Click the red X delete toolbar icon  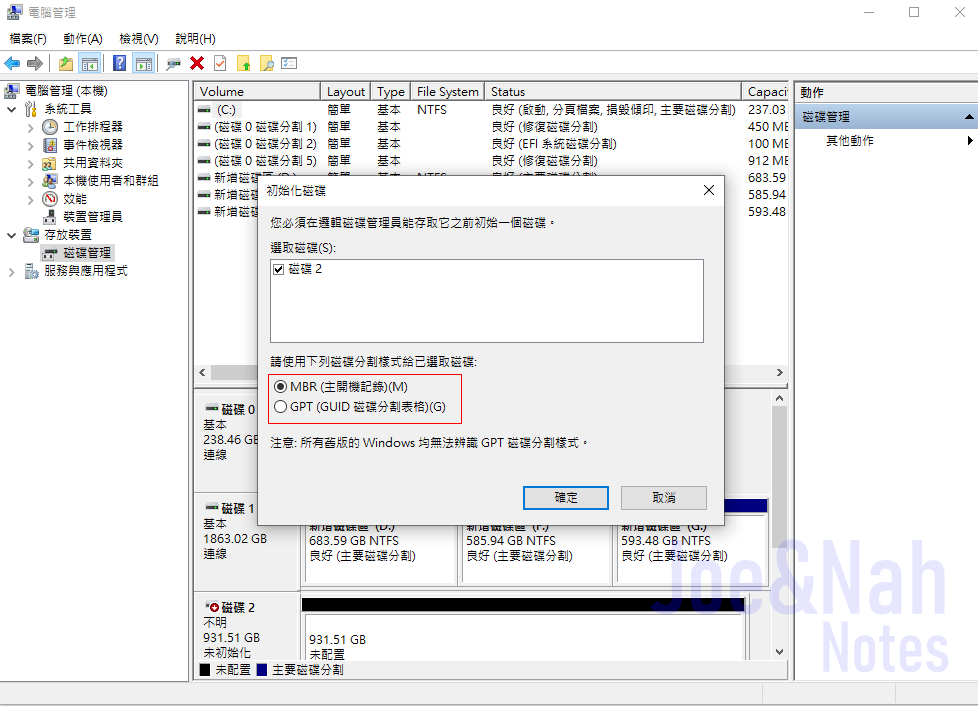click(195, 62)
